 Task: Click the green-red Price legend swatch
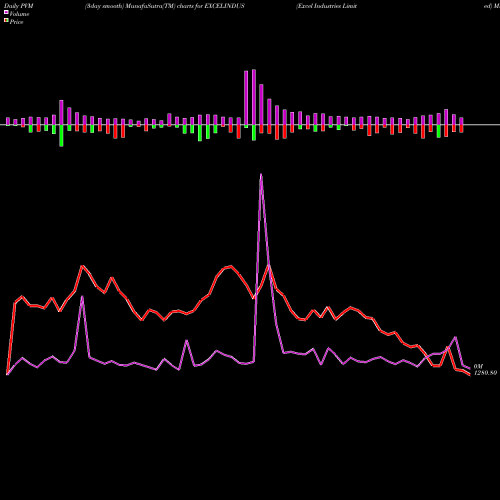(x=6, y=20)
